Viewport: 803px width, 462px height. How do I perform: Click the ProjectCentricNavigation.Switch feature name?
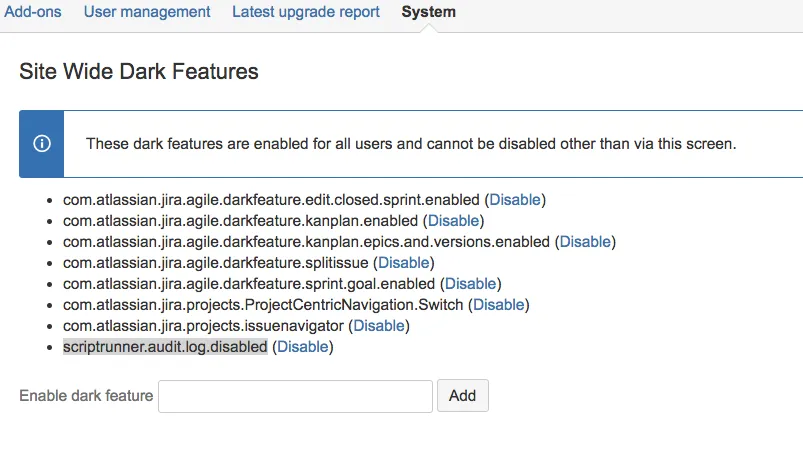pyautogui.click(x=263, y=305)
